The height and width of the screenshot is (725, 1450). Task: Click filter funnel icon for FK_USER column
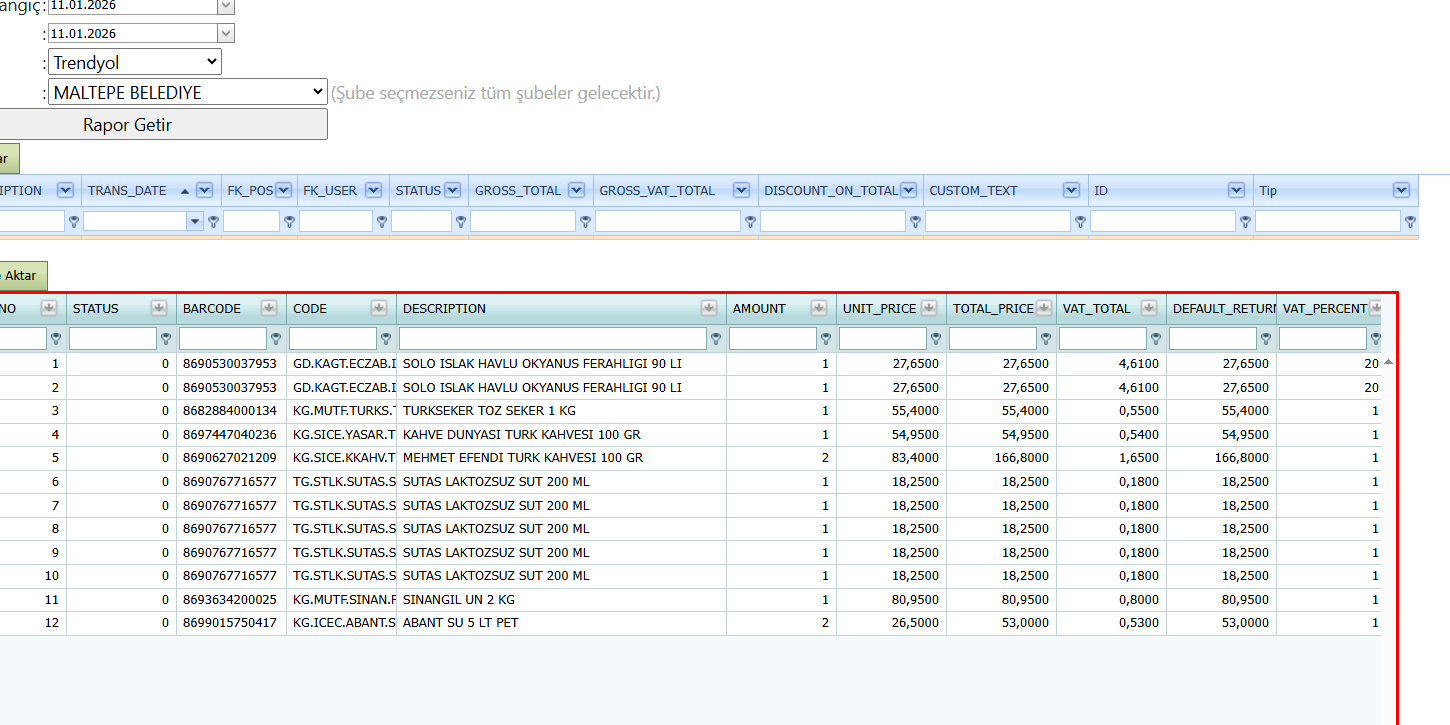pos(382,222)
